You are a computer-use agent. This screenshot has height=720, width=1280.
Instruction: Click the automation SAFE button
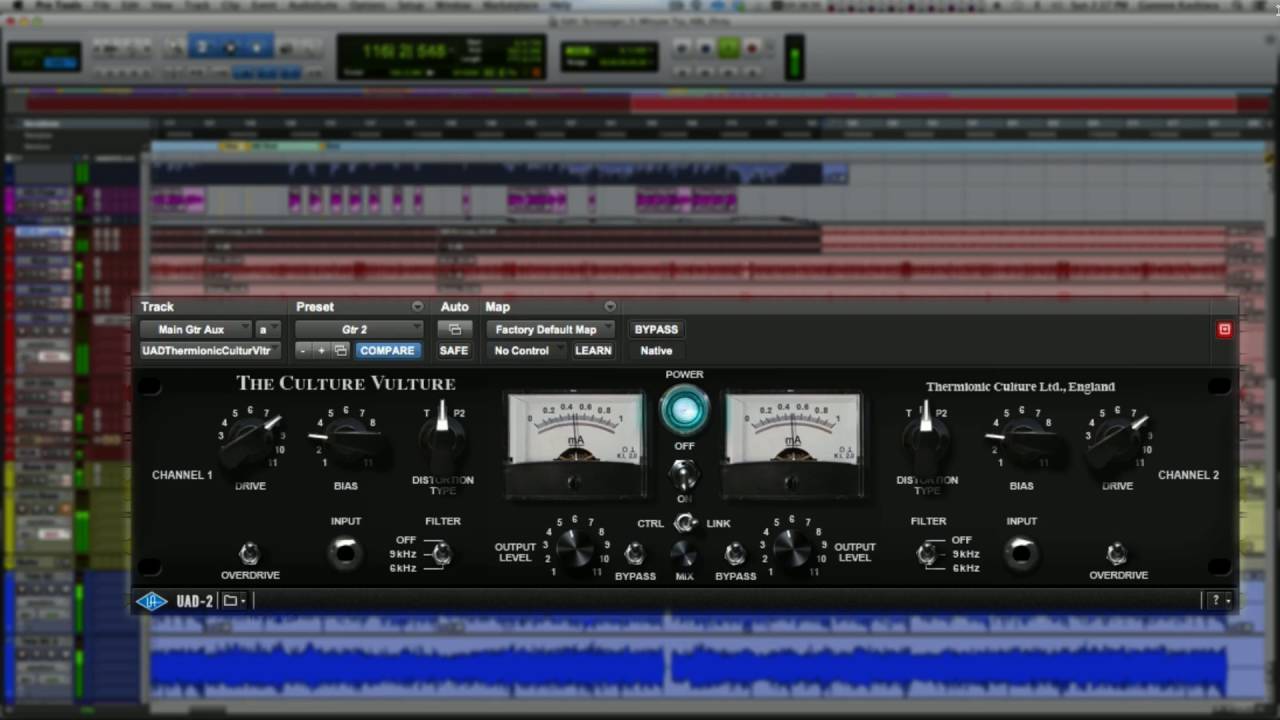[454, 351]
